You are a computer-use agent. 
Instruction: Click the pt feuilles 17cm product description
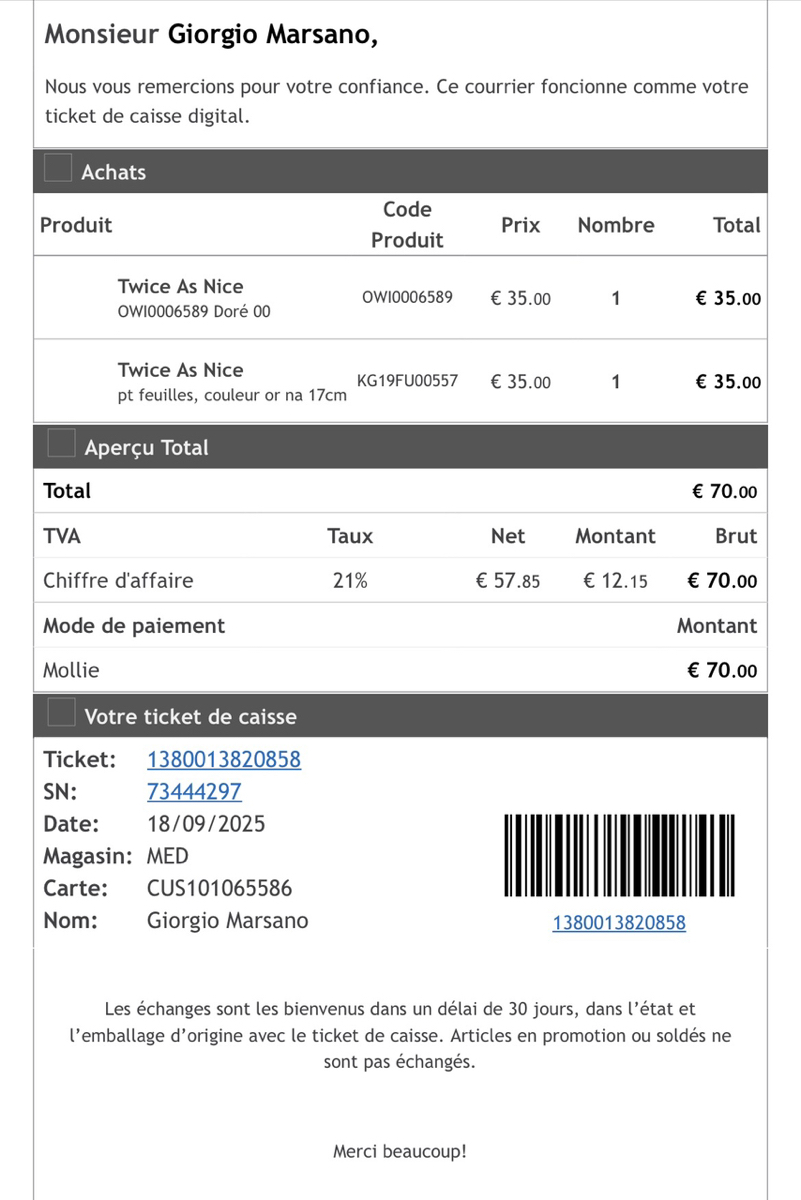pyautogui.click(x=232, y=396)
